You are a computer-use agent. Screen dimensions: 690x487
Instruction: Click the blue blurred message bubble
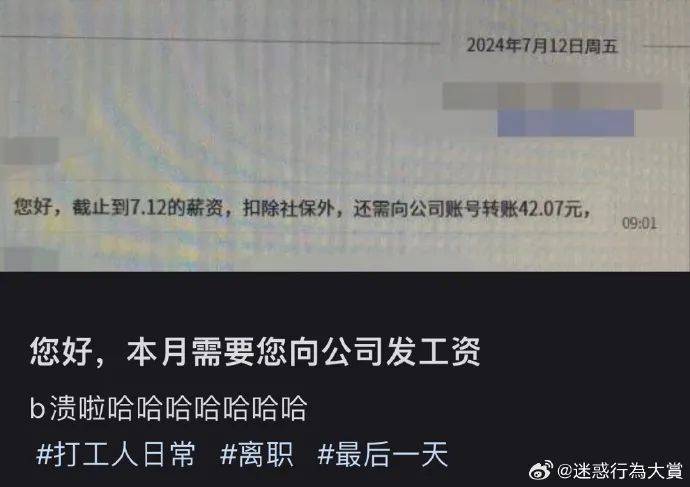click(566, 123)
